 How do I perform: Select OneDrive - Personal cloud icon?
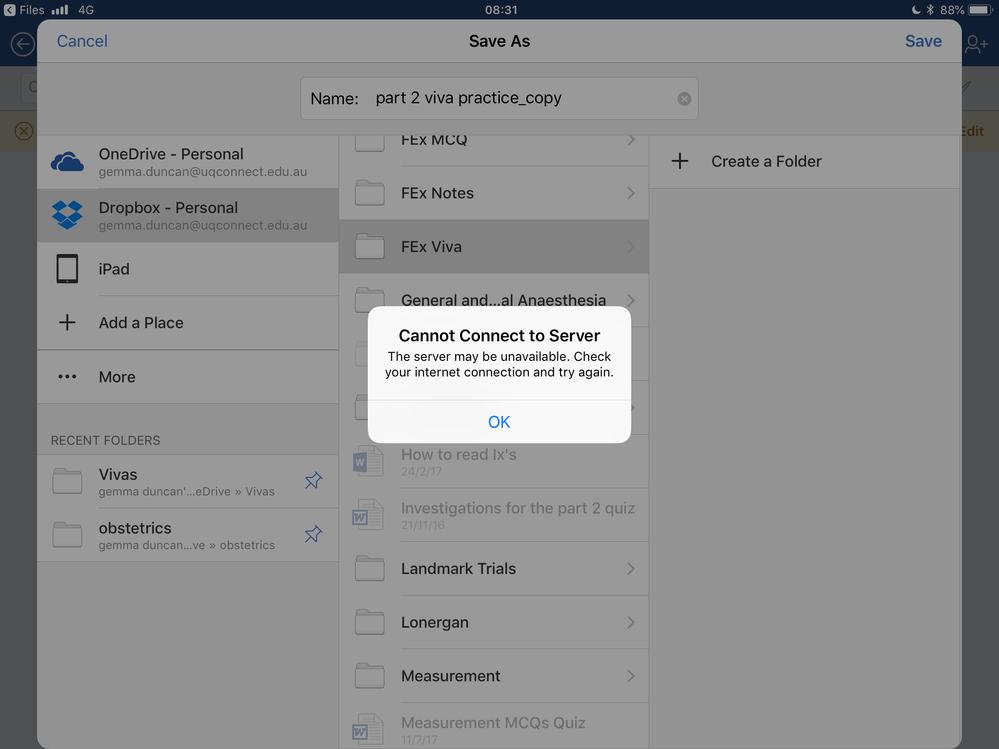[x=67, y=162]
